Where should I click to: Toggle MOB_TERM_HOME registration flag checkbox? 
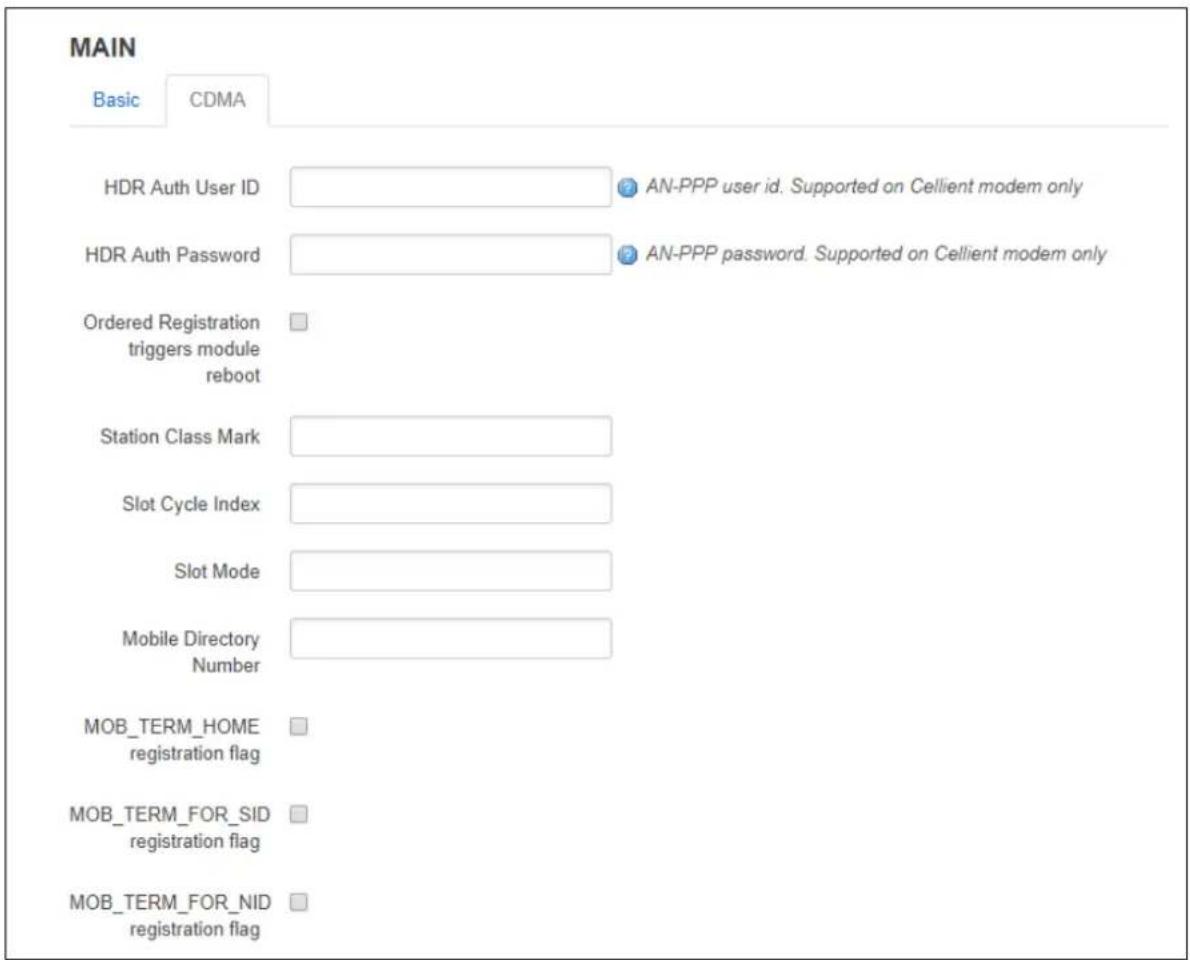pyautogui.click(x=299, y=726)
